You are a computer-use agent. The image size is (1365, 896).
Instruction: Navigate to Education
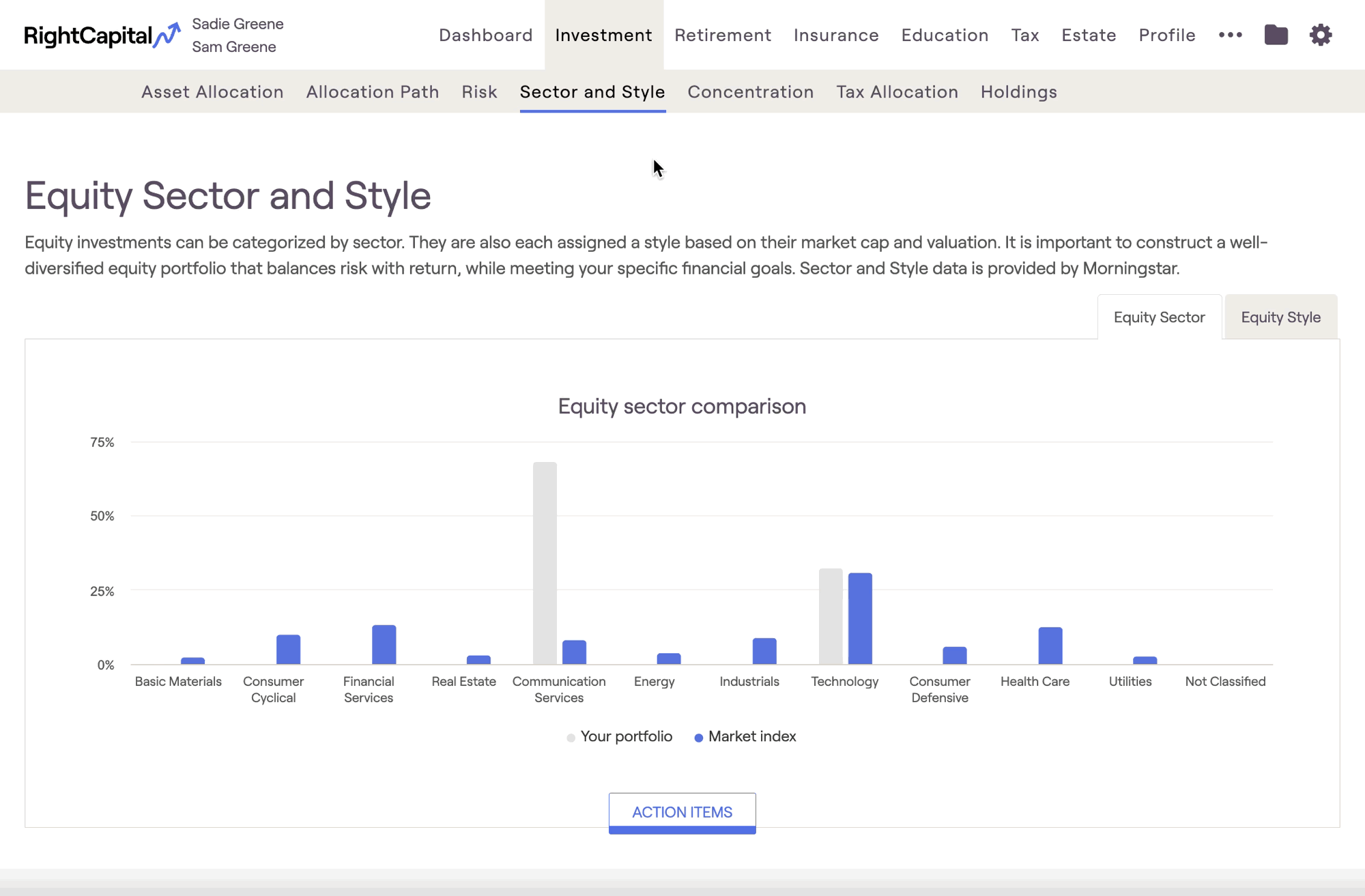coord(945,35)
